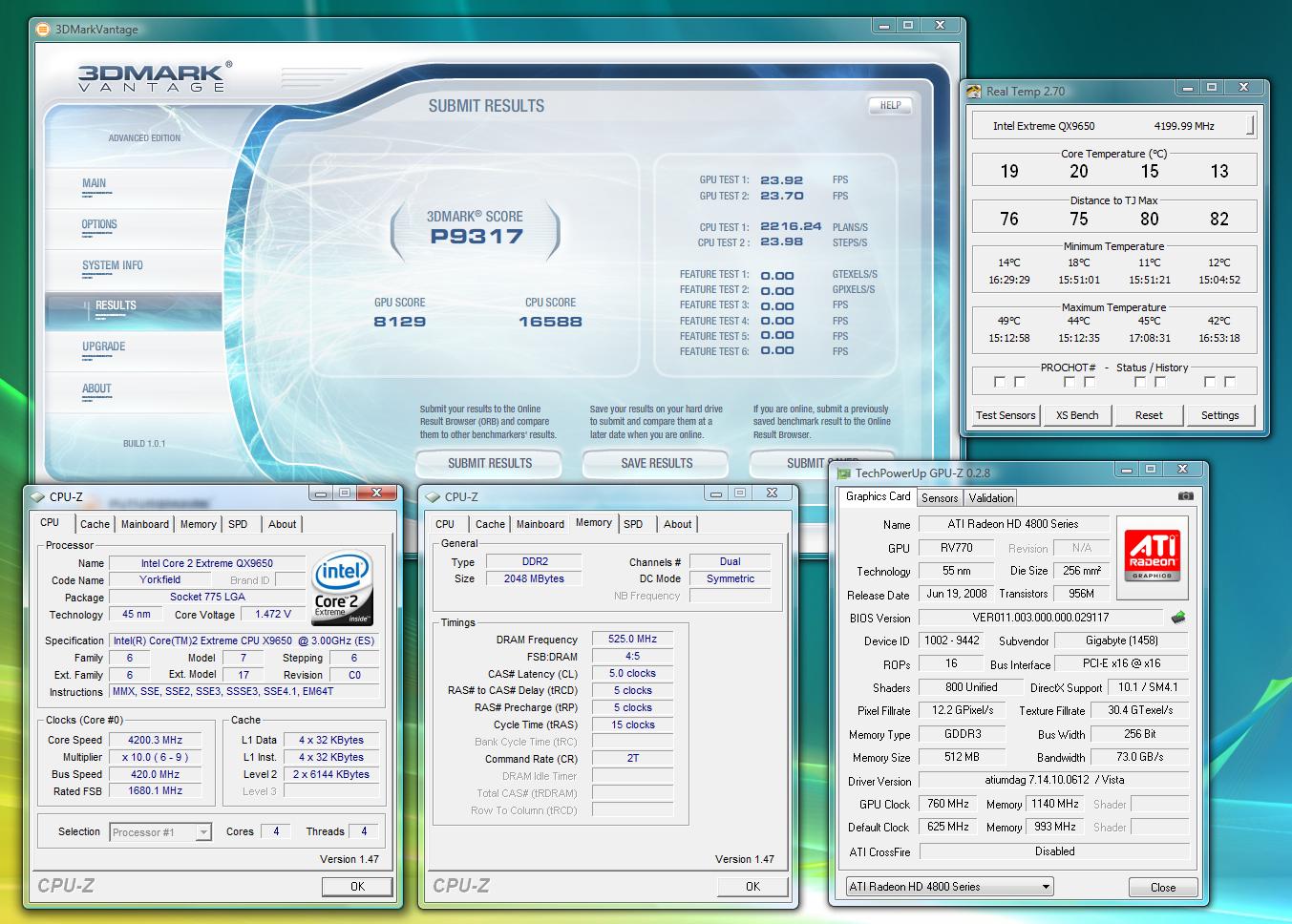Click Intel Extreme QX9650 label in Real Temp

tap(1044, 126)
